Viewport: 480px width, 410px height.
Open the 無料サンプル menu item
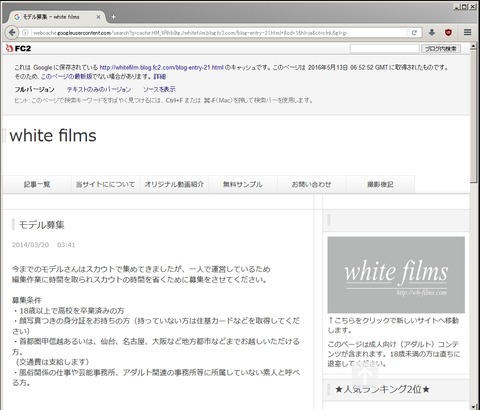click(x=243, y=184)
